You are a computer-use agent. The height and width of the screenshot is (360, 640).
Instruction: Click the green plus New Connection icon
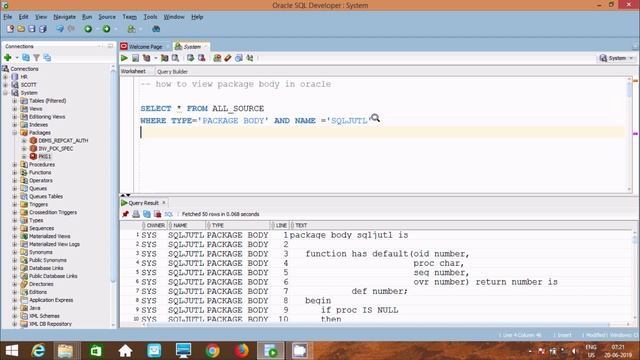7,58
